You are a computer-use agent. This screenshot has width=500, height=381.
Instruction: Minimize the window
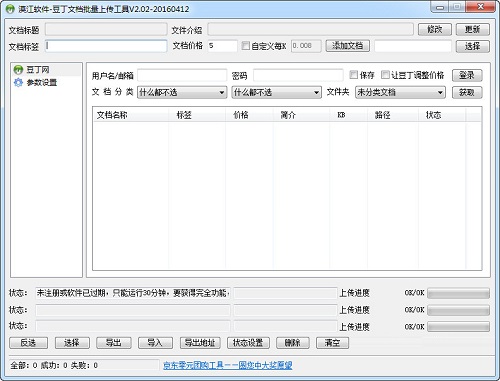click(440, 7)
